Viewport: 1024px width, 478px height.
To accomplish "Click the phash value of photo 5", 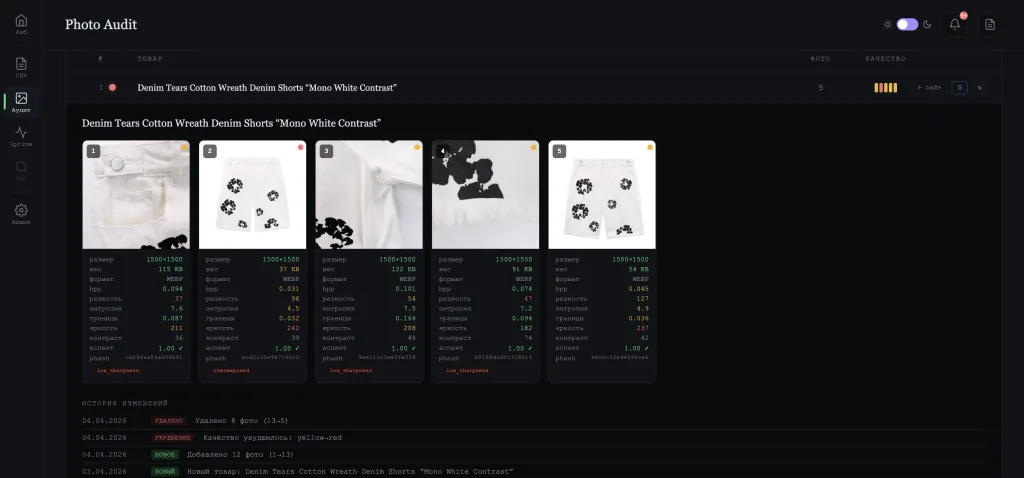I will (620, 358).
